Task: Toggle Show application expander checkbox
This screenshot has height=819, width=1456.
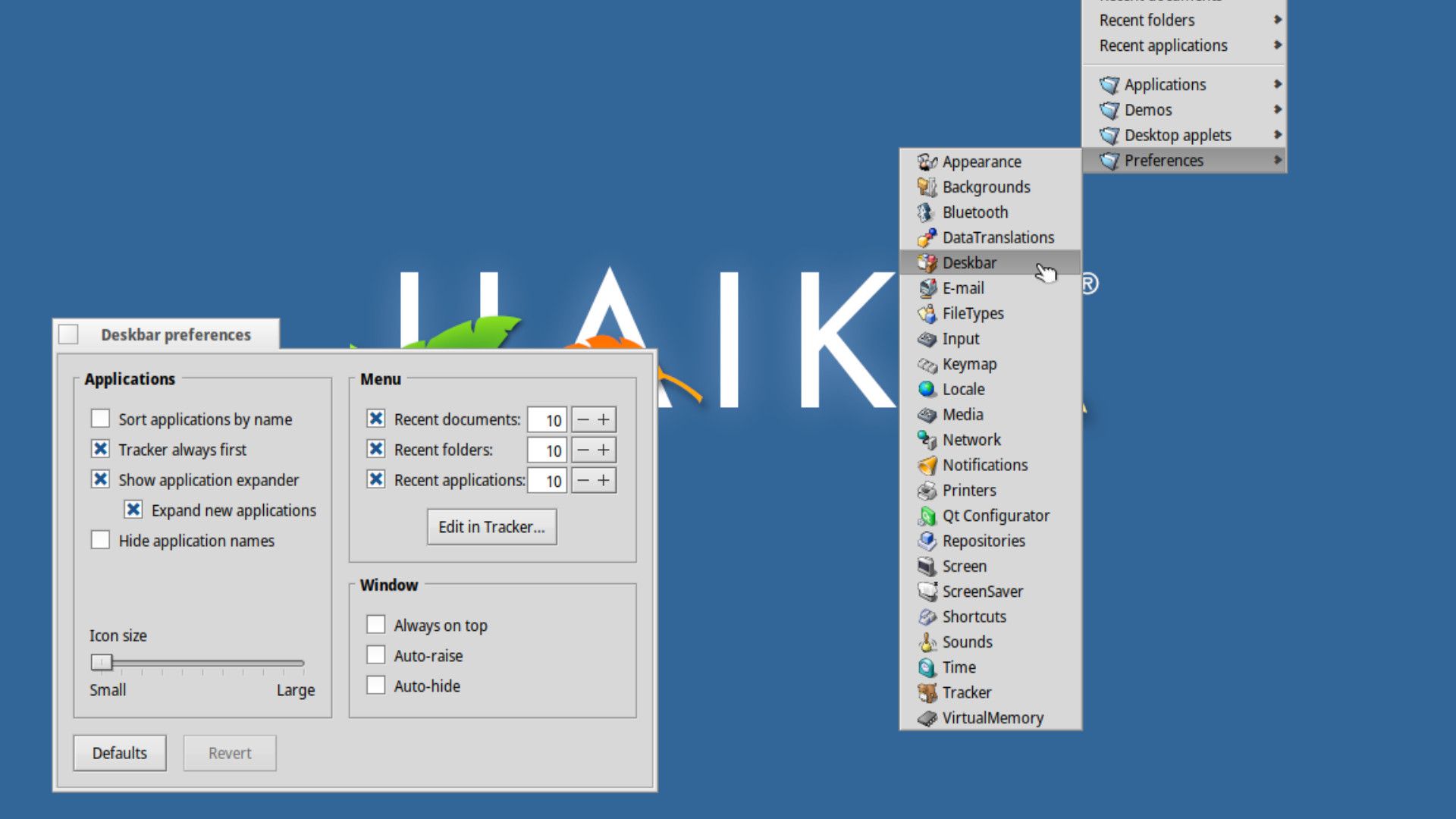Action: [x=100, y=479]
